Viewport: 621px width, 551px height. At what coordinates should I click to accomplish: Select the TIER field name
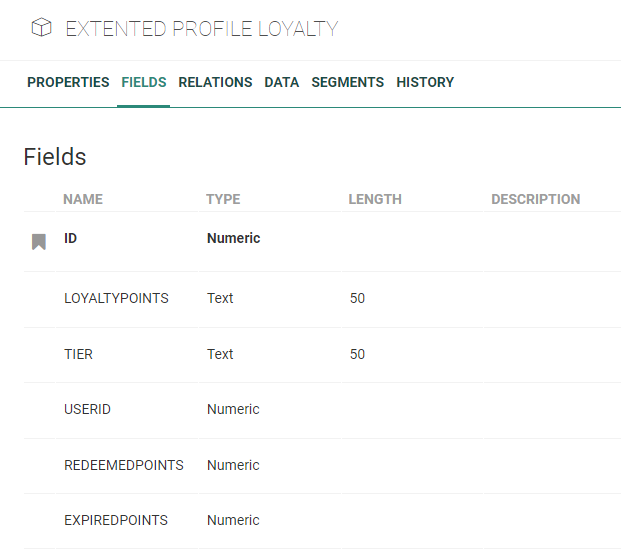[x=79, y=354]
